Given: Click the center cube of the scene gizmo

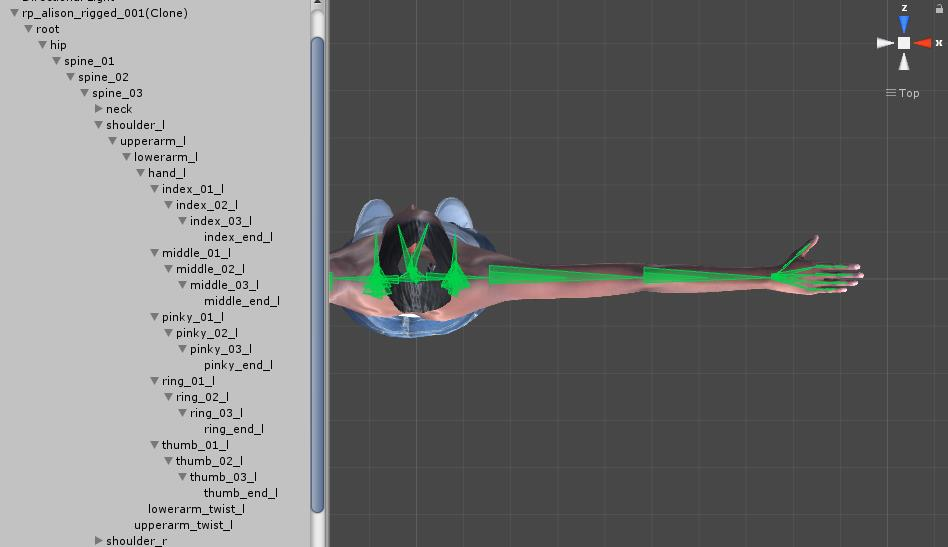Looking at the screenshot, I should (904, 43).
